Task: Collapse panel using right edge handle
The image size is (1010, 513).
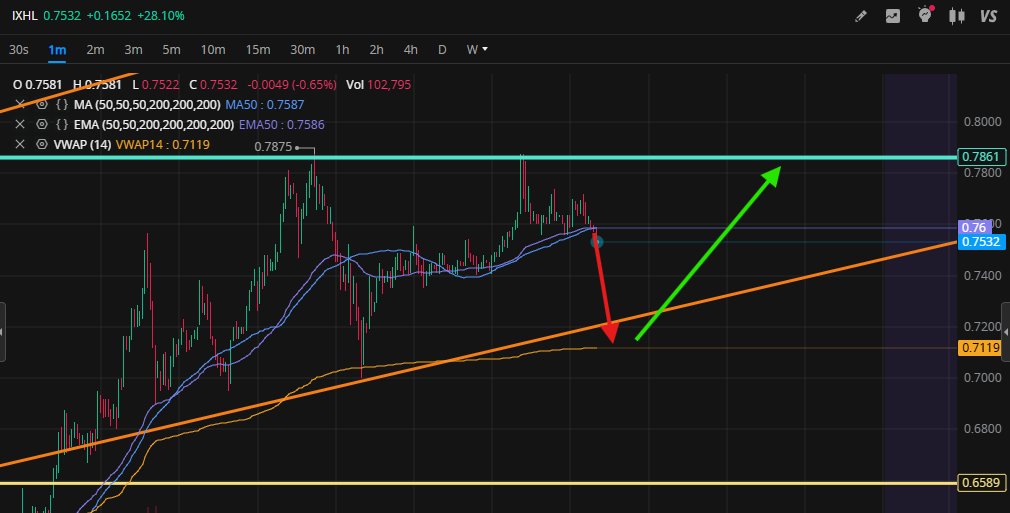Action: 1007,332
